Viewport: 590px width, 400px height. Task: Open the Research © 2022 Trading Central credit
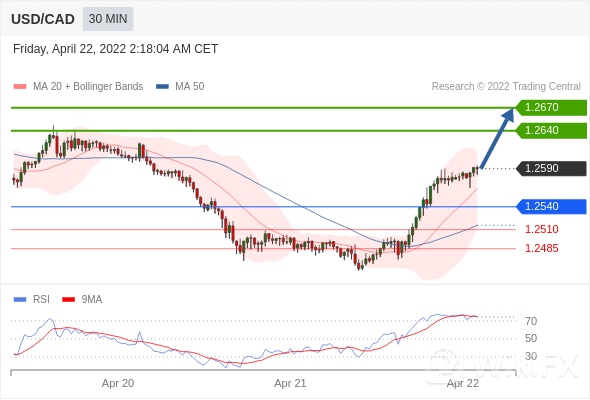pyautogui.click(x=506, y=87)
